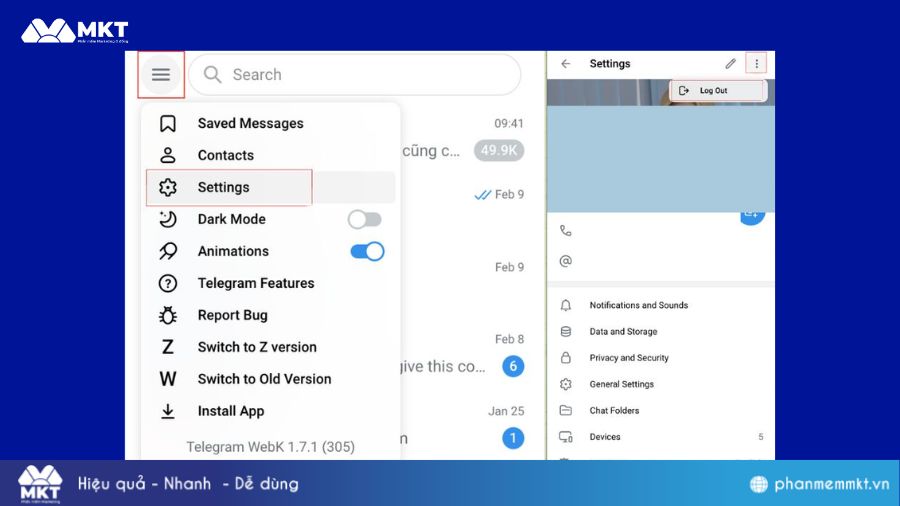Click the database icon for Data and Storage

coord(566,332)
